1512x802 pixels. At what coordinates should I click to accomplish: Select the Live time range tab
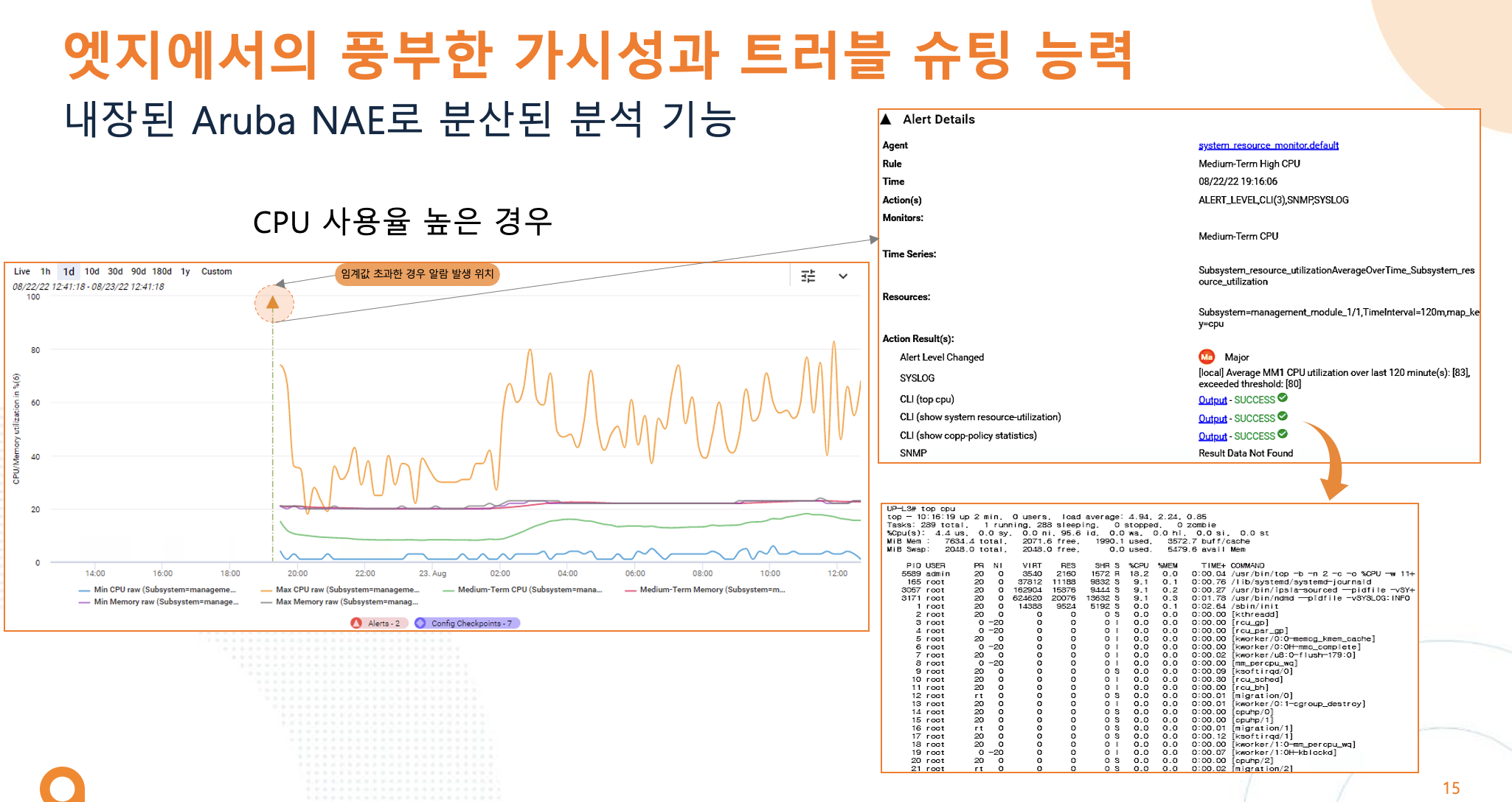click(x=22, y=271)
